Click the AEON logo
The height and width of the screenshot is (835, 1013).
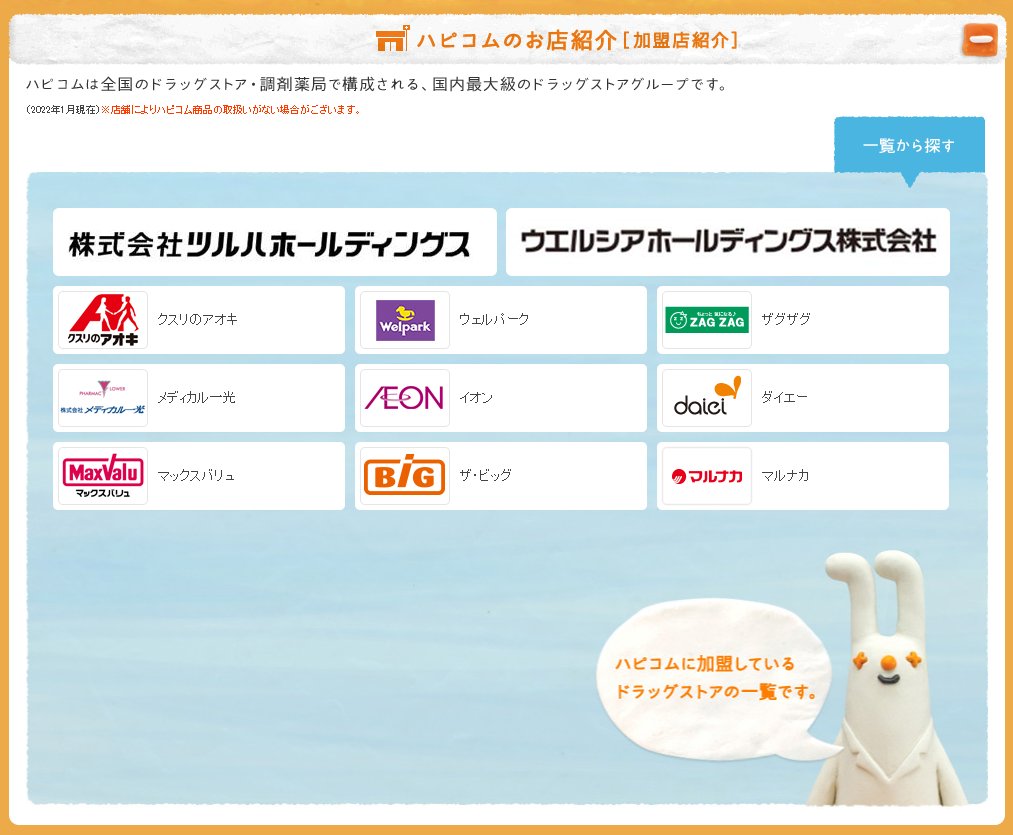pyautogui.click(x=405, y=398)
